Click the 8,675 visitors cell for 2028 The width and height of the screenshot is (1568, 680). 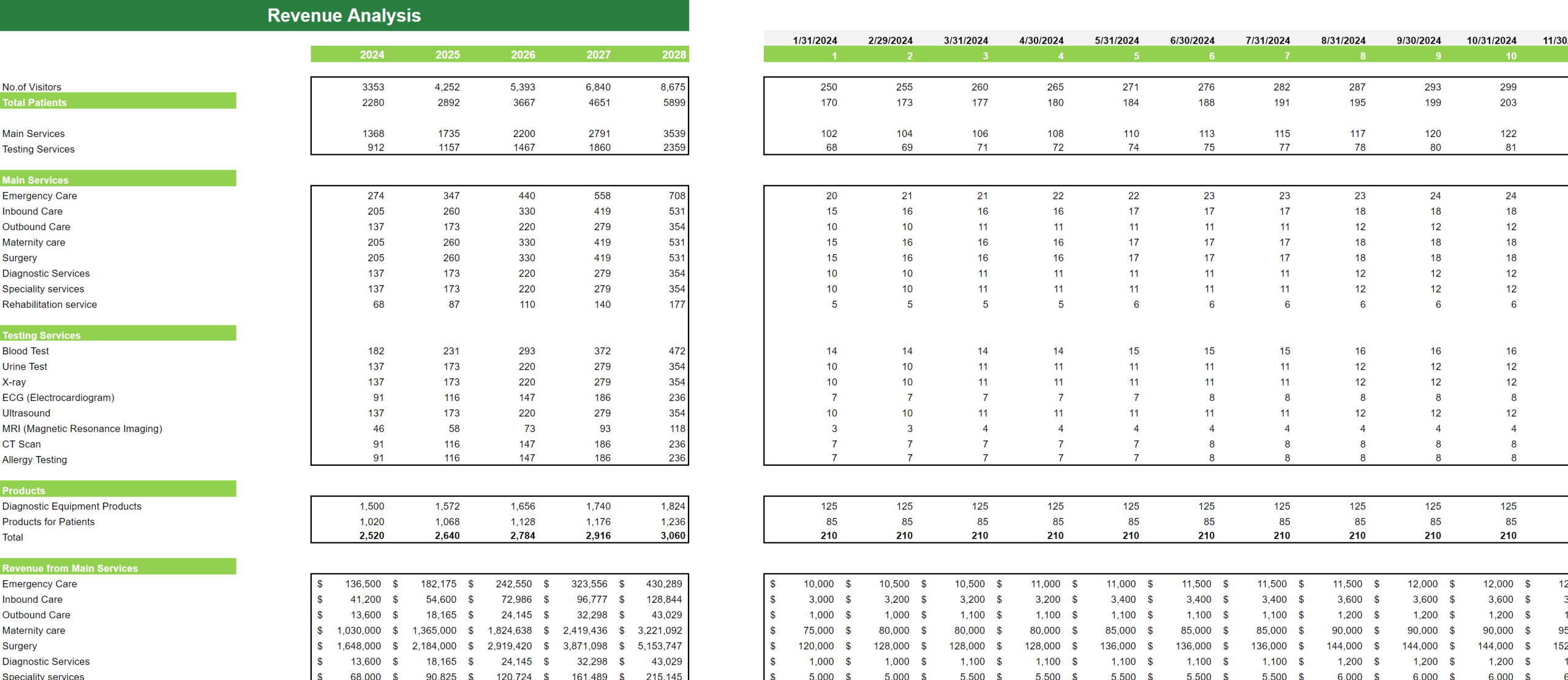coord(673,87)
